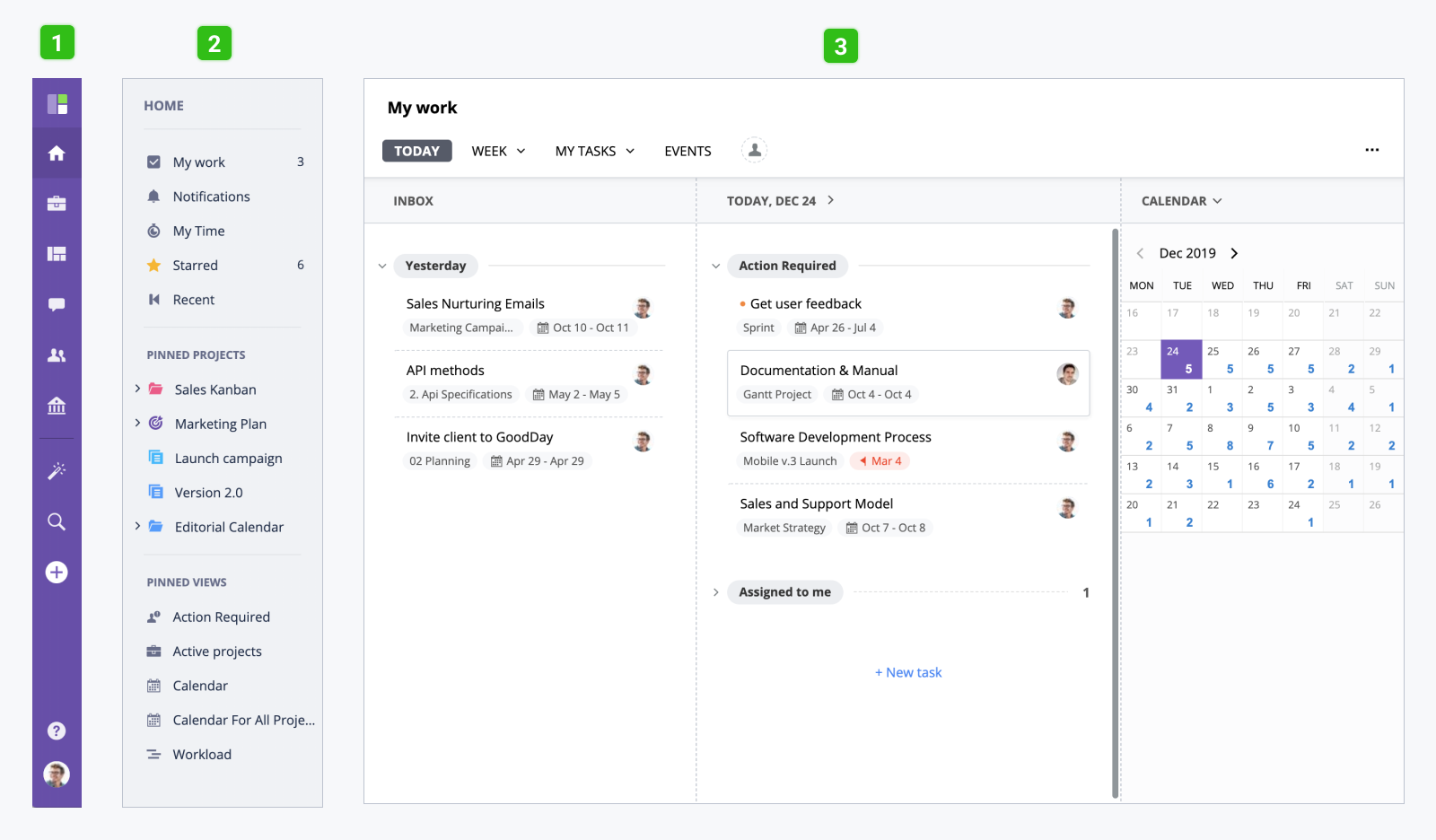Click the Mobile v.3 Launch tag
This screenshot has height=840, width=1436.
click(790, 461)
